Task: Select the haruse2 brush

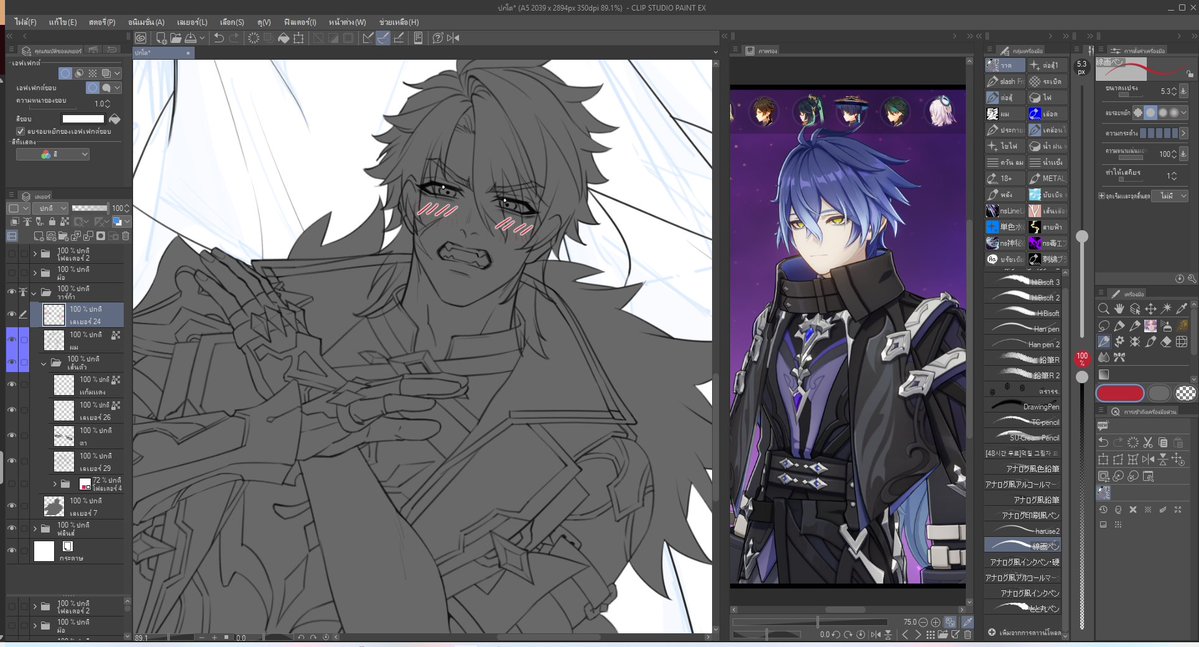Action: (x=1023, y=530)
